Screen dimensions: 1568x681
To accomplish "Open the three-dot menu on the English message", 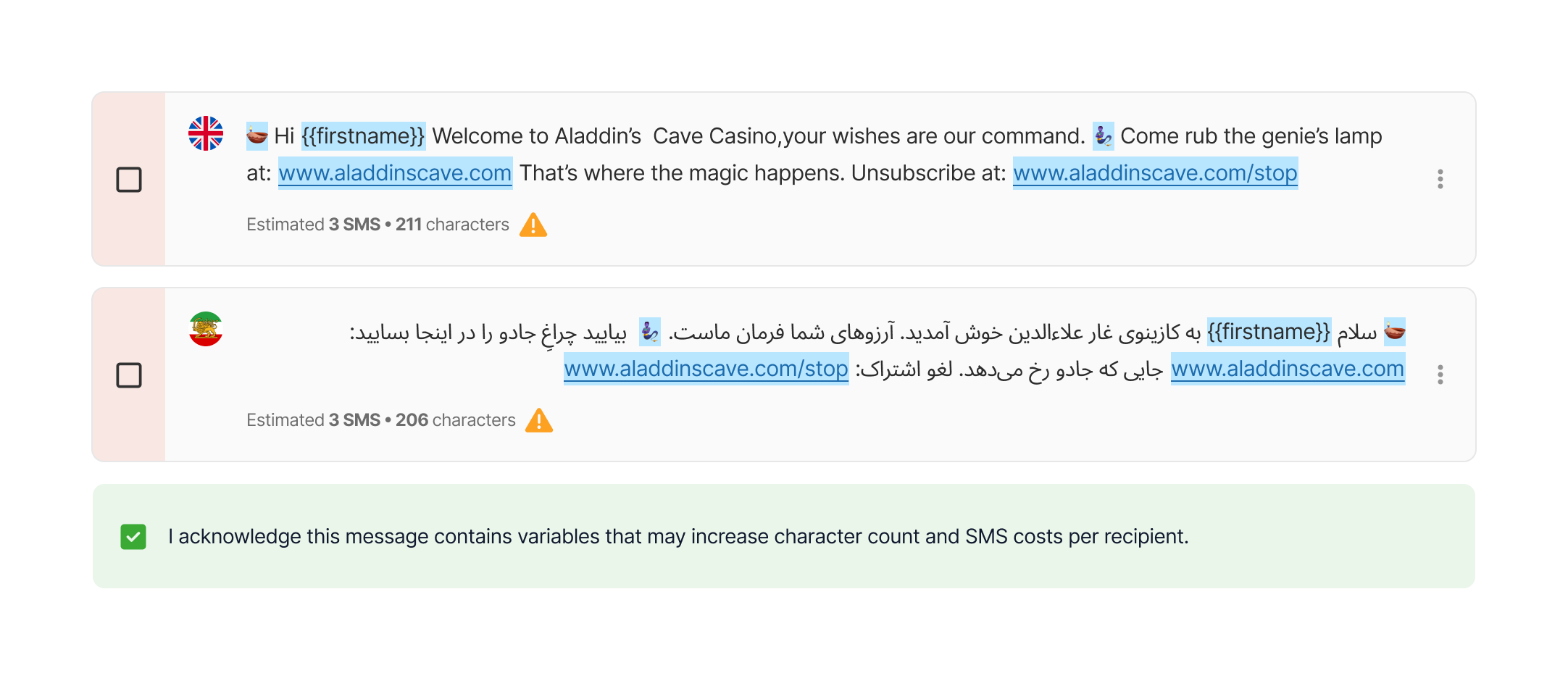I will [x=1440, y=177].
